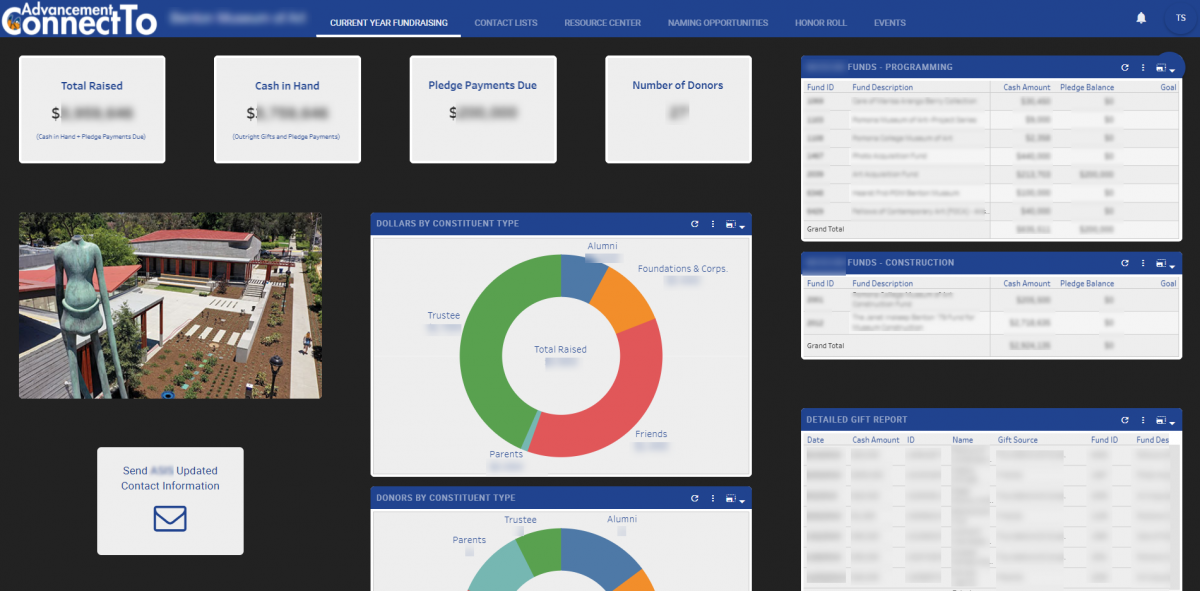Refresh the Donors by Constituent Type chart

[x=695, y=498]
